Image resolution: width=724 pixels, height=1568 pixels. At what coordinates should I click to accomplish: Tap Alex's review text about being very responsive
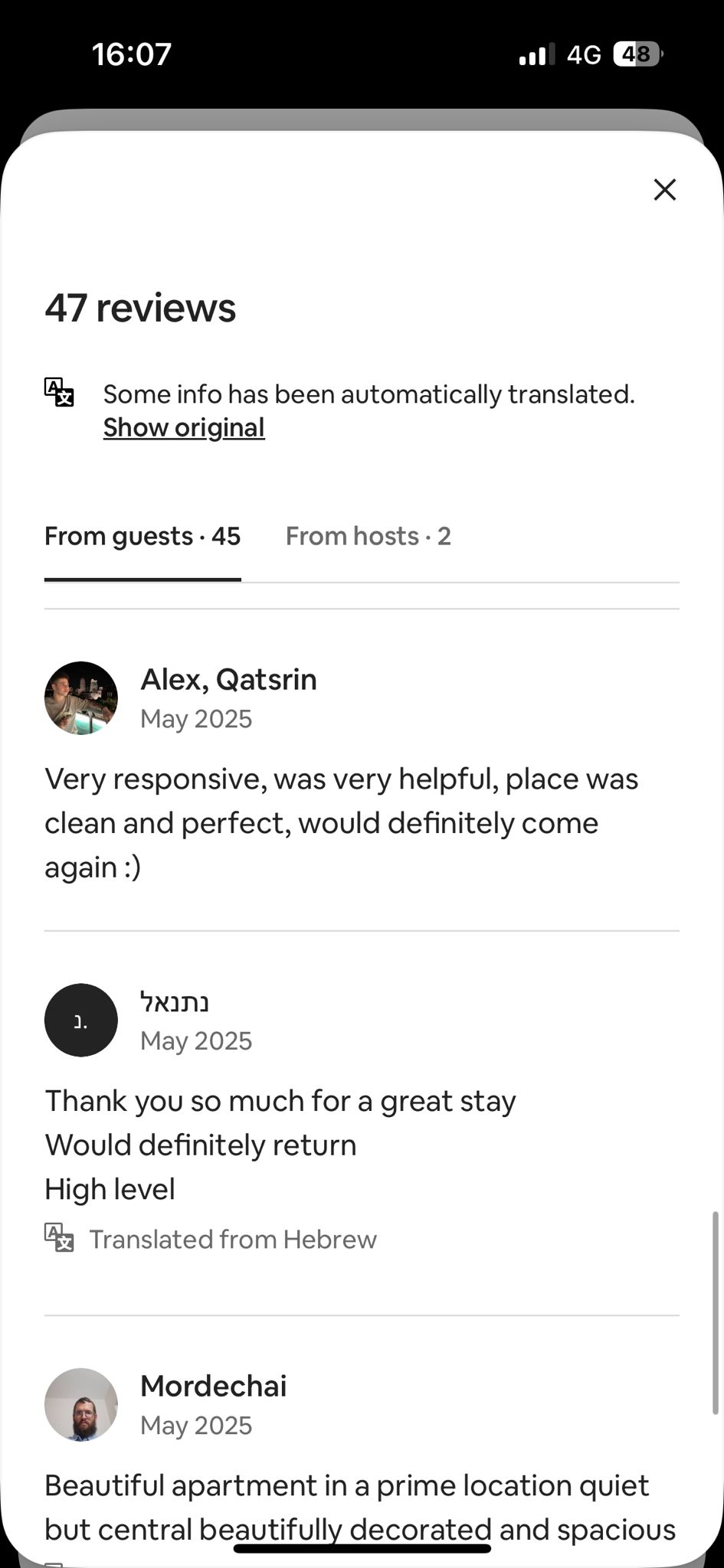341,822
